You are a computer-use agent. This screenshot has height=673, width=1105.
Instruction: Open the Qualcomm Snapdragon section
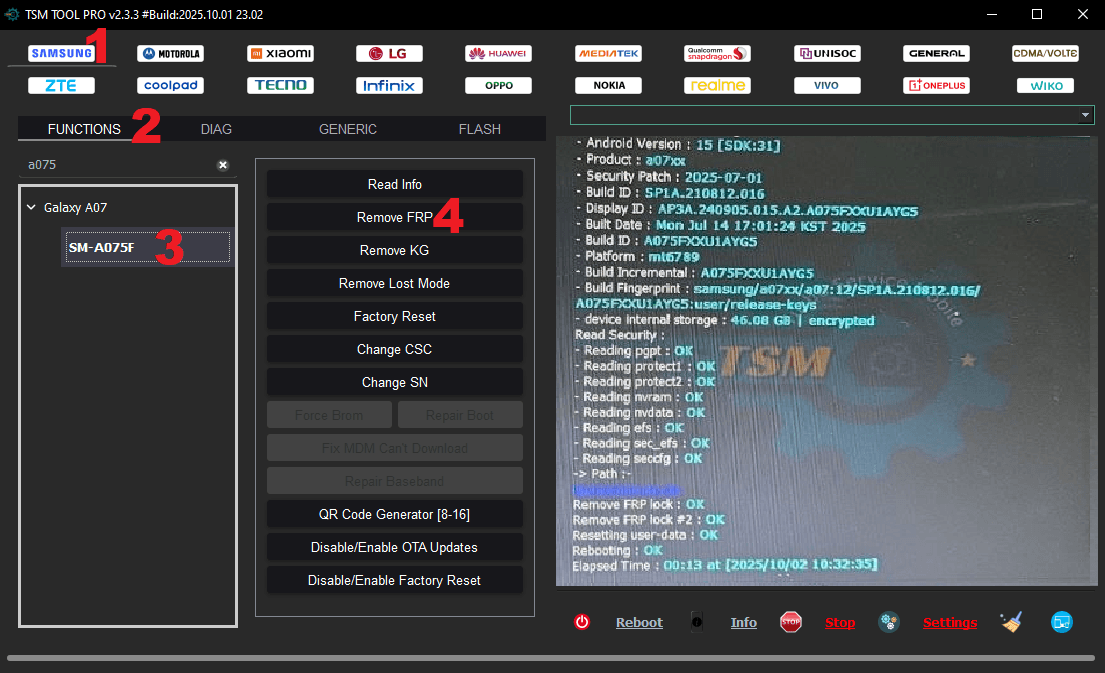(x=717, y=53)
